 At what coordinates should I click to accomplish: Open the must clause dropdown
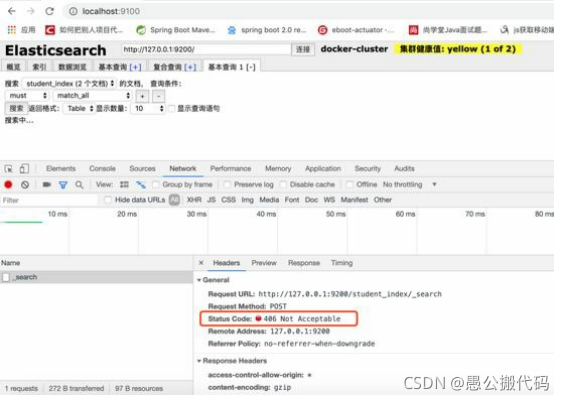27,96
